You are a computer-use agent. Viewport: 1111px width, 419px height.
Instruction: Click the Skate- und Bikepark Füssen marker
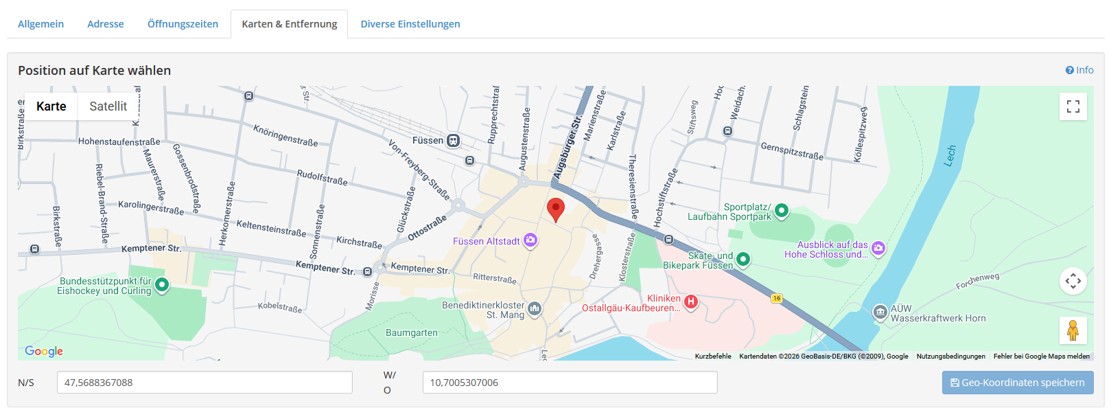point(743,259)
